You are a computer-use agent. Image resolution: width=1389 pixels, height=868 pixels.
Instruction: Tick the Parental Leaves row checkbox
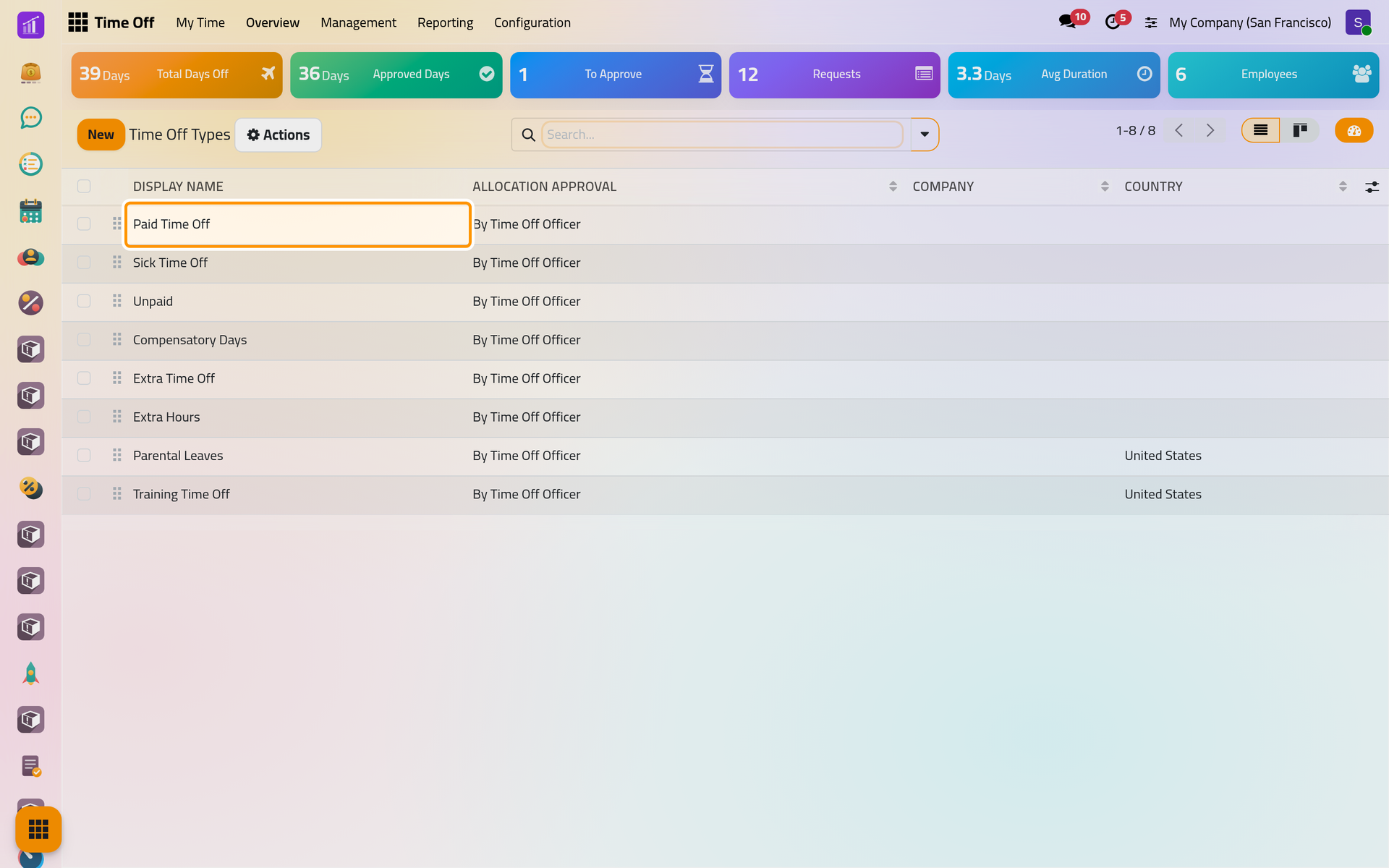84,455
